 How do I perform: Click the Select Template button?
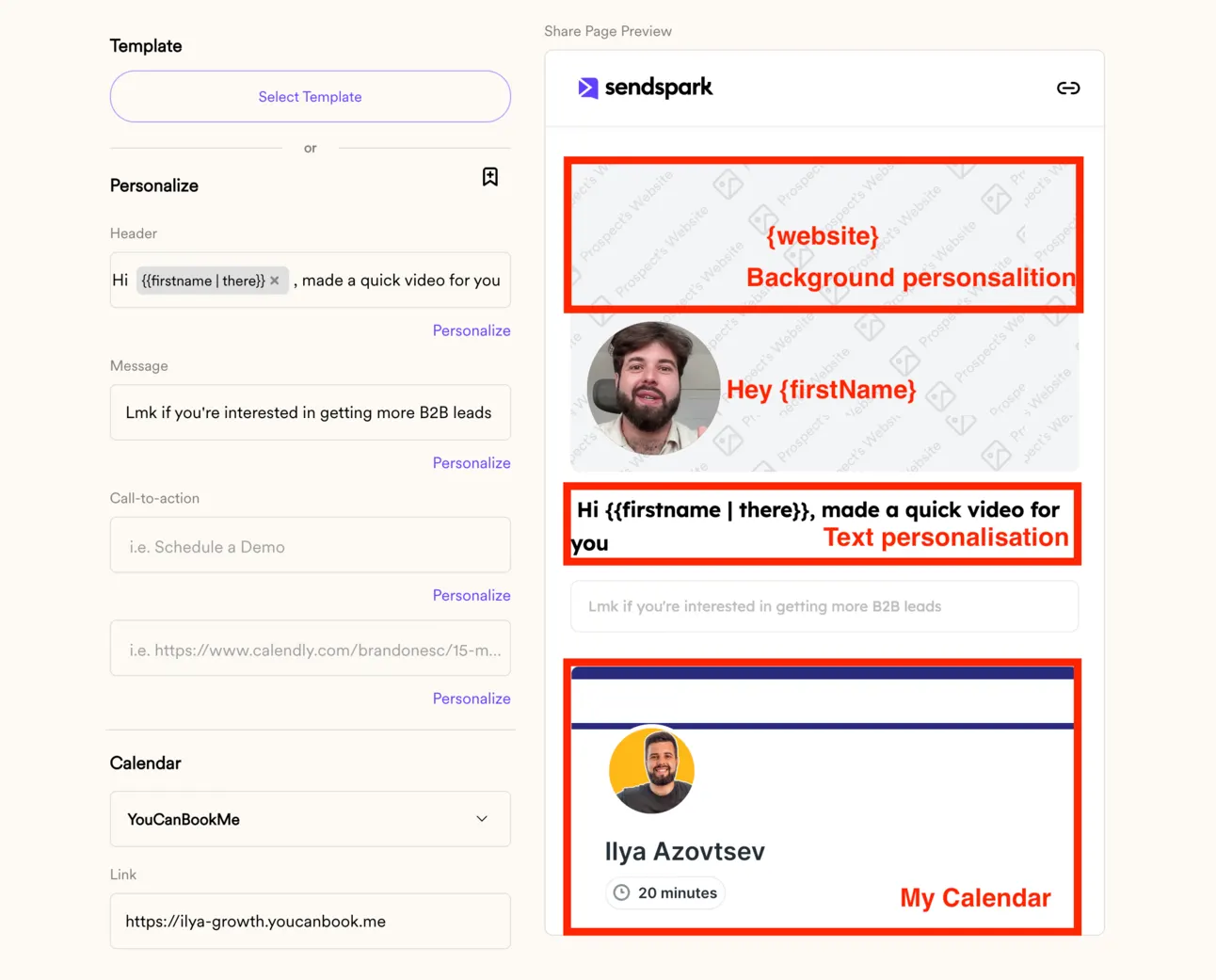pos(310,96)
